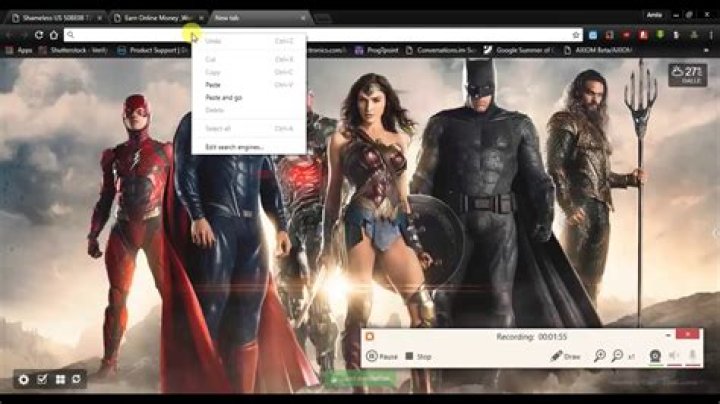Collapse the recorder panel with the small arrow
This screenshot has height=404, width=720.
pos(668,335)
